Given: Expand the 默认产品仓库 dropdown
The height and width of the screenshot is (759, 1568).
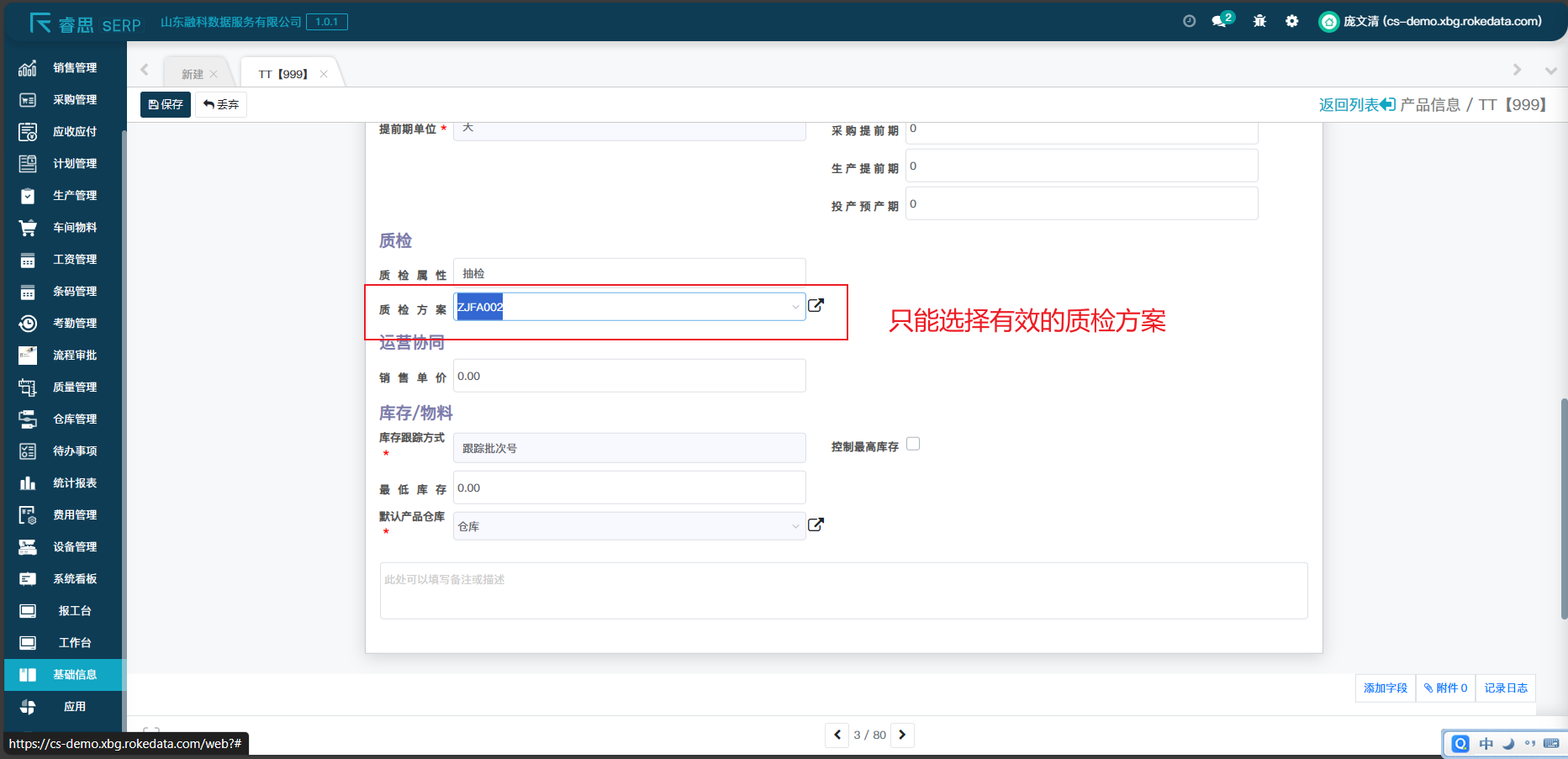Looking at the screenshot, I should point(795,526).
